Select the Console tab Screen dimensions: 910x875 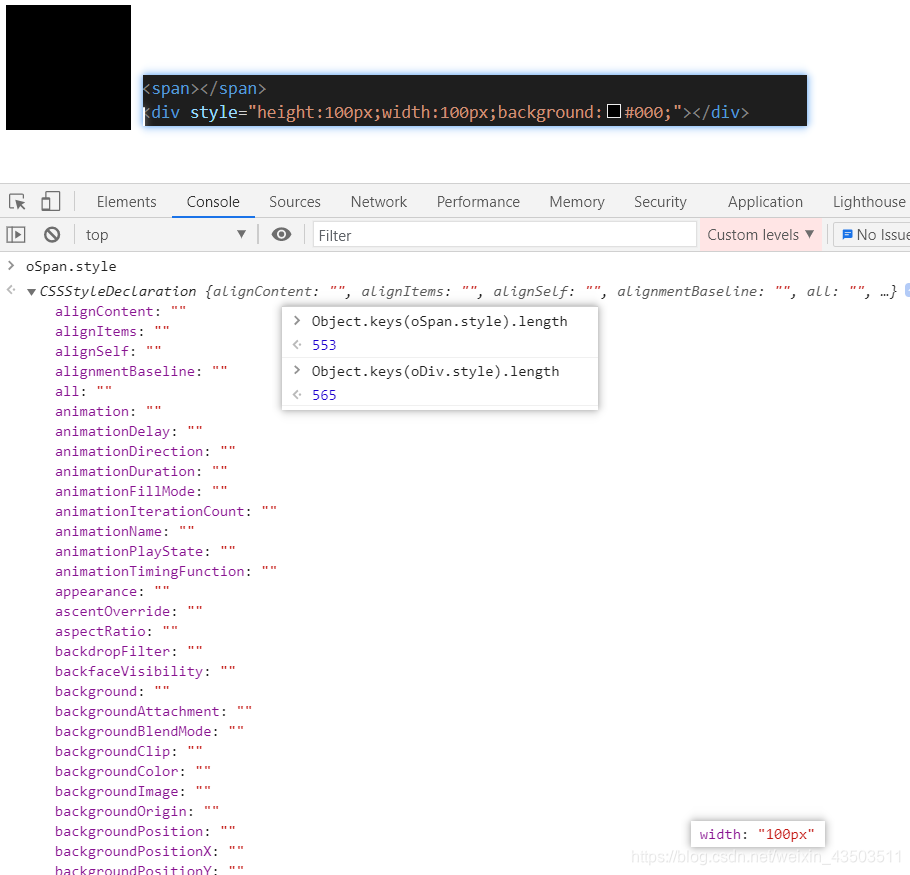213,201
